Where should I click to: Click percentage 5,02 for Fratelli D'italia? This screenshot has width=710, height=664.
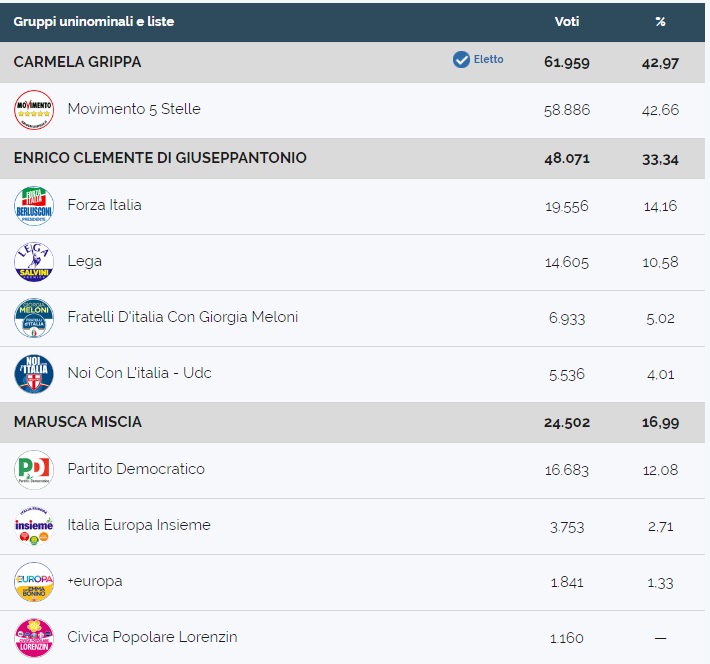tap(660, 318)
